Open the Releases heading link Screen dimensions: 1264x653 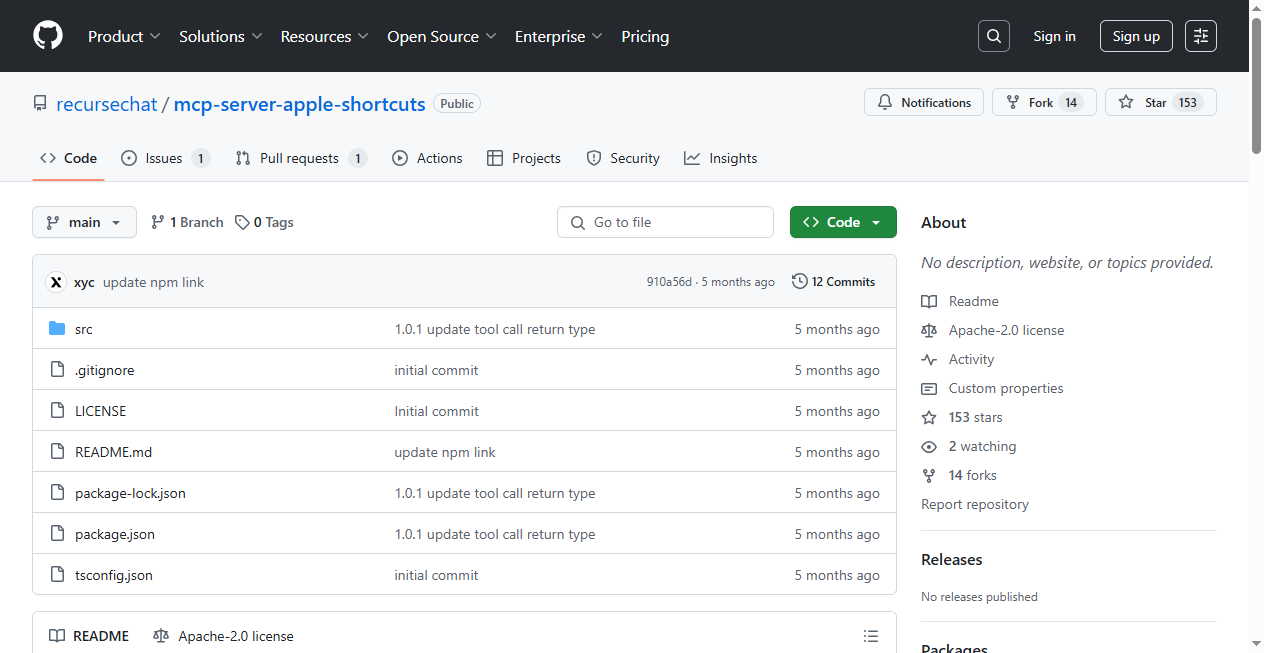coord(952,559)
